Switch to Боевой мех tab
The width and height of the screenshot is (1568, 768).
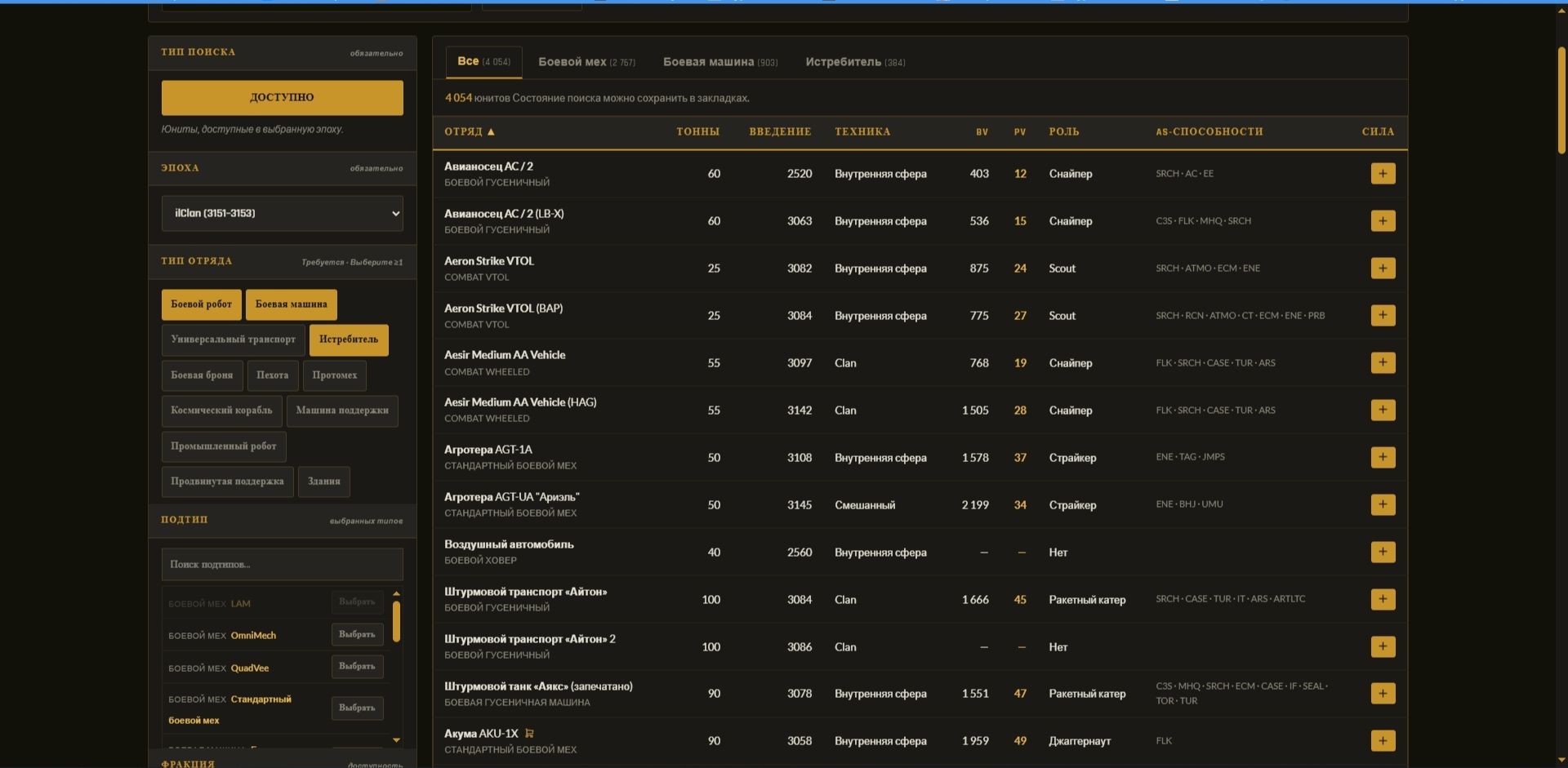586,62
